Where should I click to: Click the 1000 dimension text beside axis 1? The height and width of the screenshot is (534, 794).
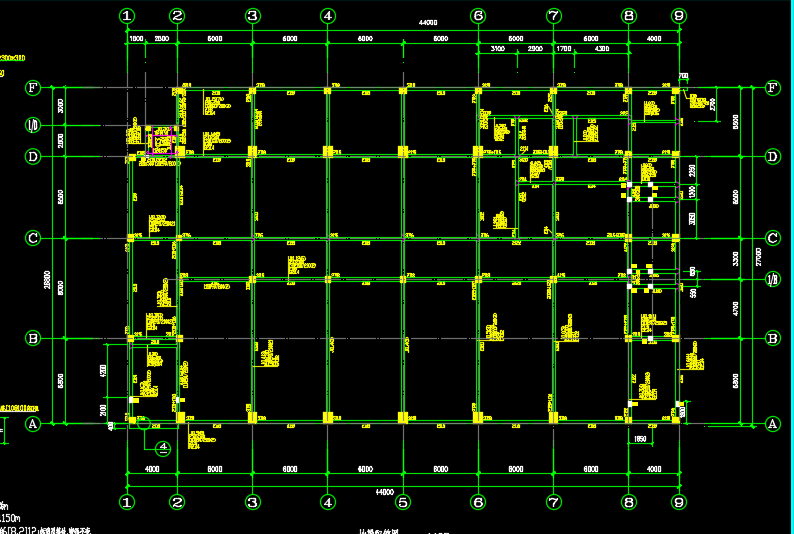point(135,38)
